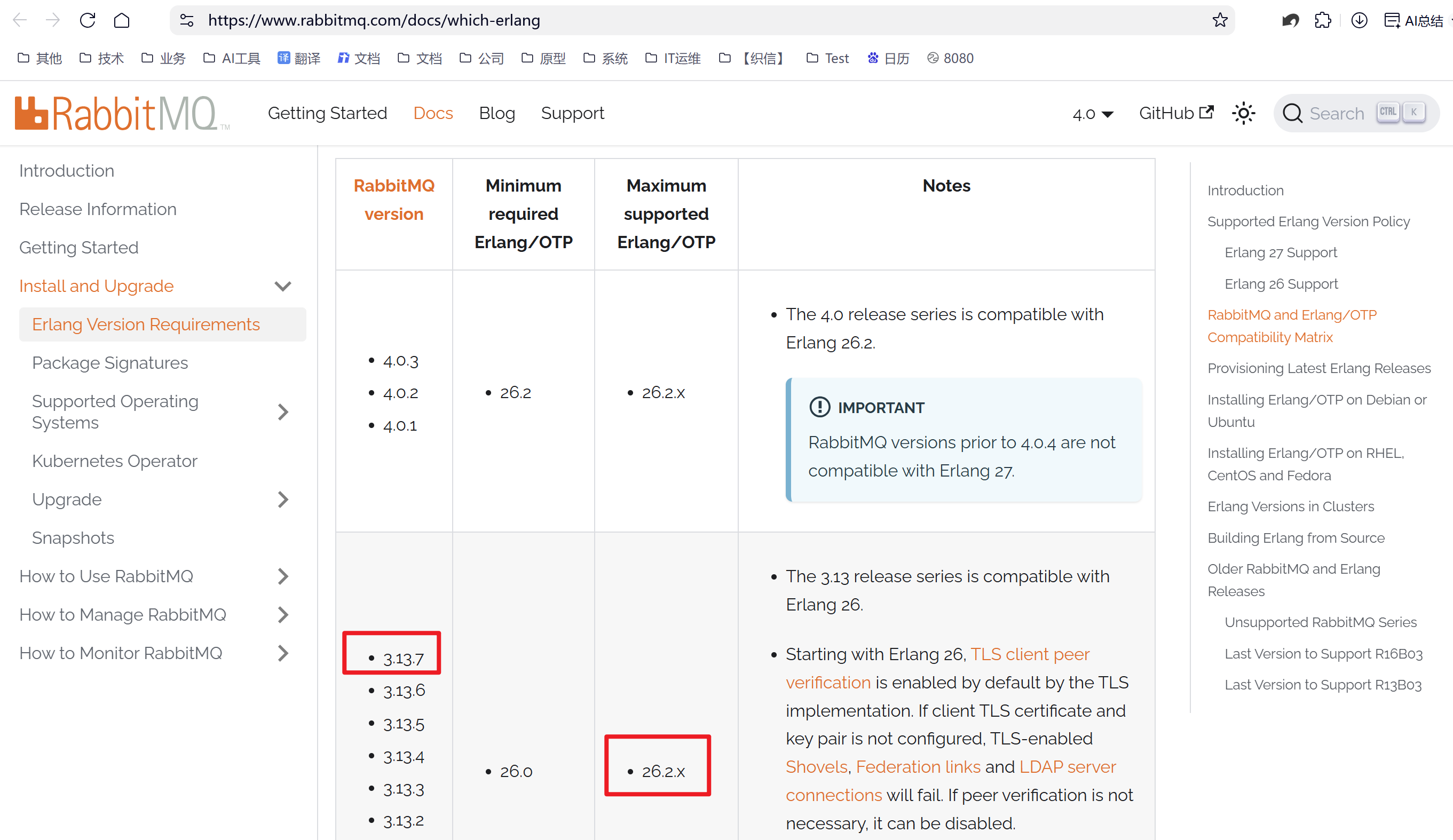The width and height of the screenshot is (1453, 840).
Task: Open the 翻译 bookmark
Action: 299,58
